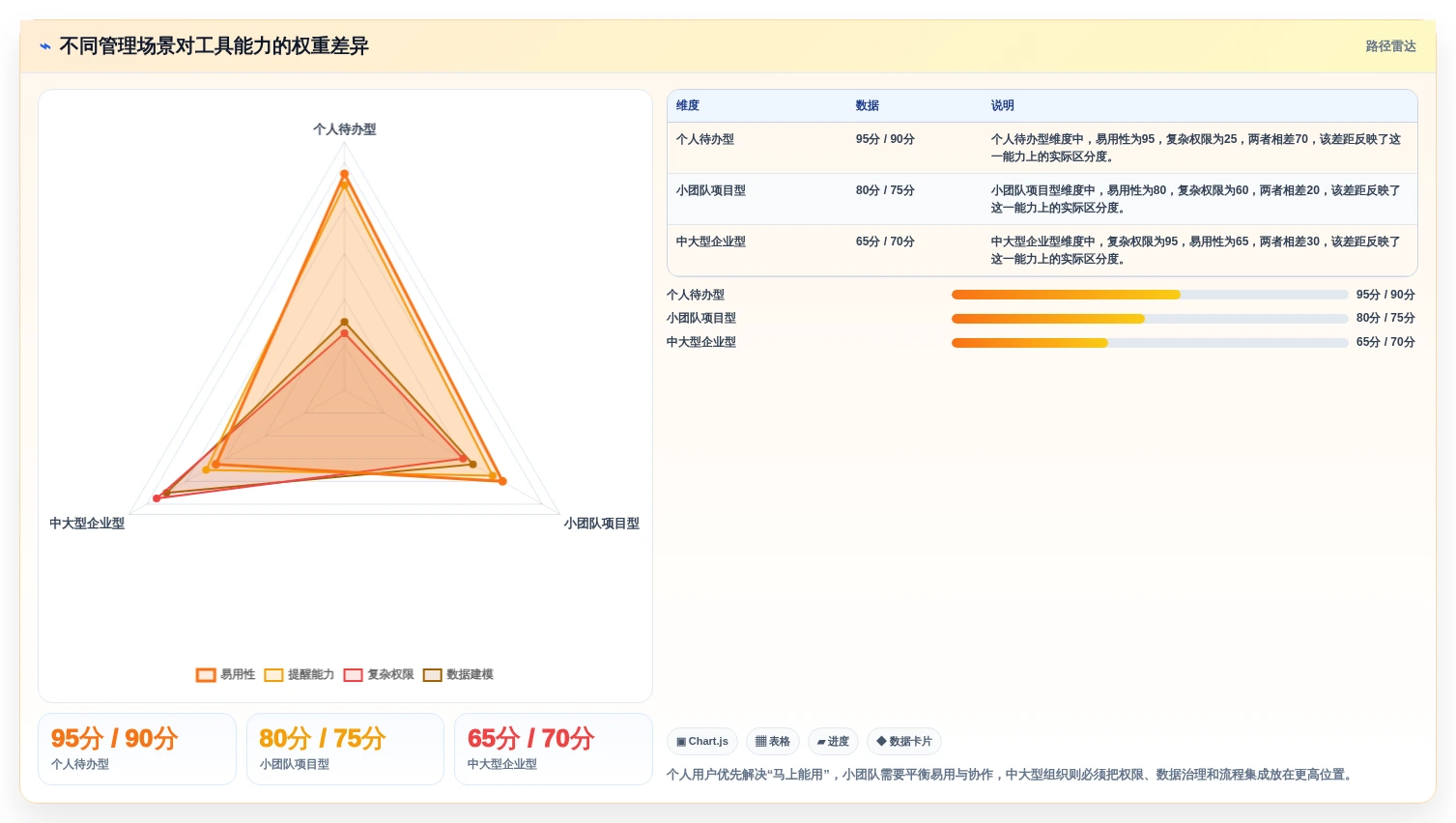This screenshot has height=823, width=1456.
Task: Toggle the 易用性 legend series
Action: point(226,674)
